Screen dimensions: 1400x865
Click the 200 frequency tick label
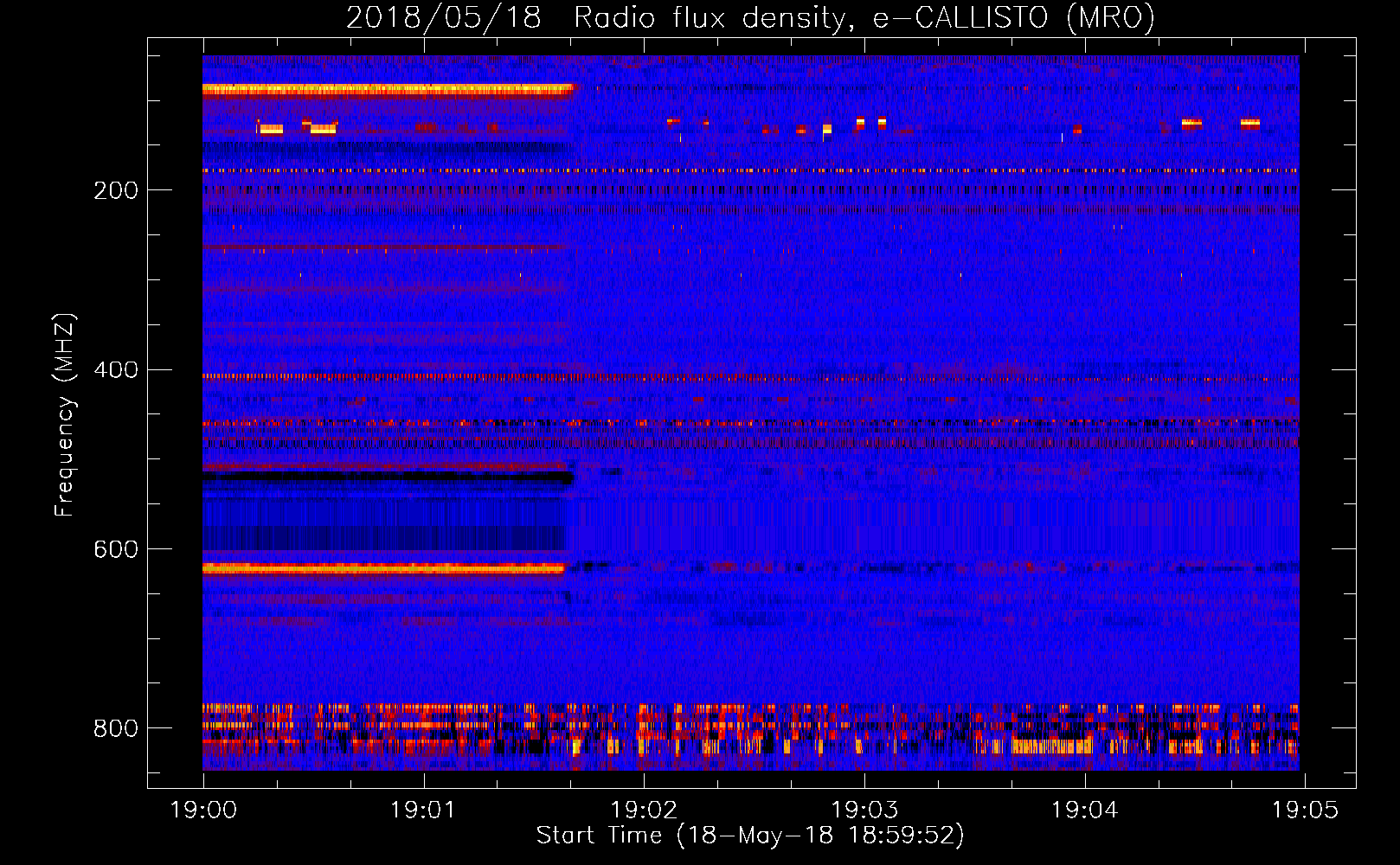click(116, 190)
